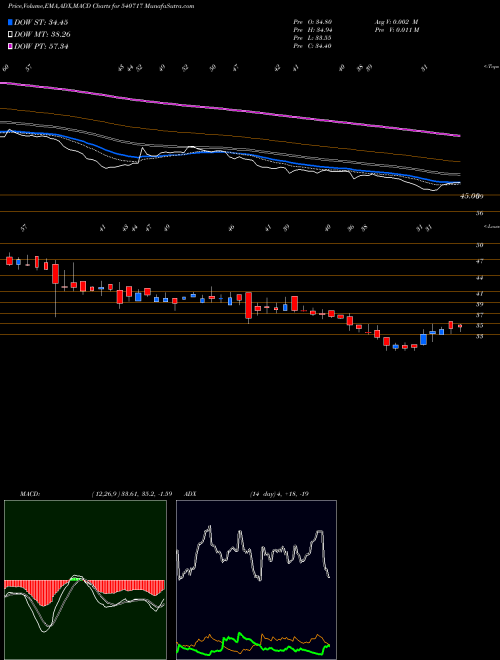Click the thick magenta long-term average line
Screen dimensions: 500x660
point(230,109)
